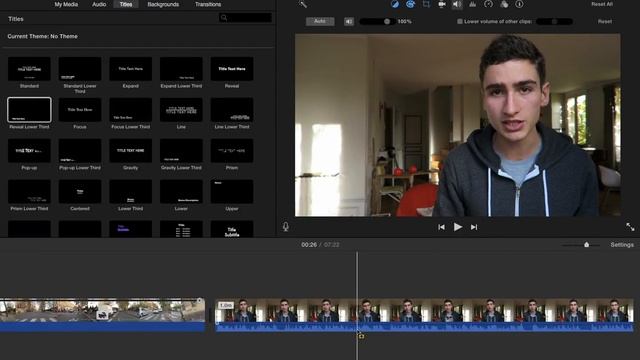Select the Lower title thumbnail

coord(181,191)
